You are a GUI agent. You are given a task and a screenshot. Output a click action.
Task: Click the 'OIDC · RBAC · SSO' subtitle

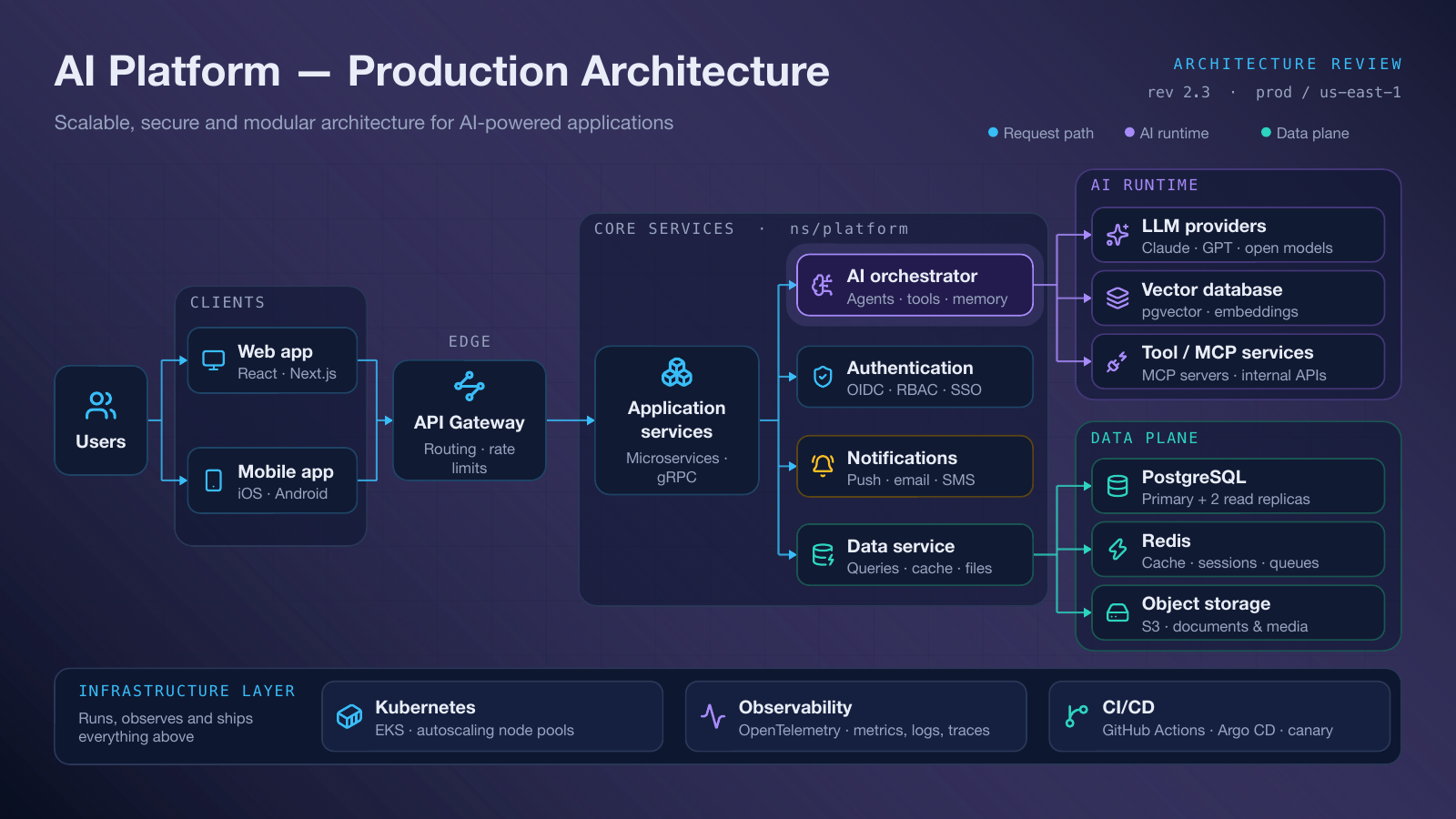tap(915, 389)
